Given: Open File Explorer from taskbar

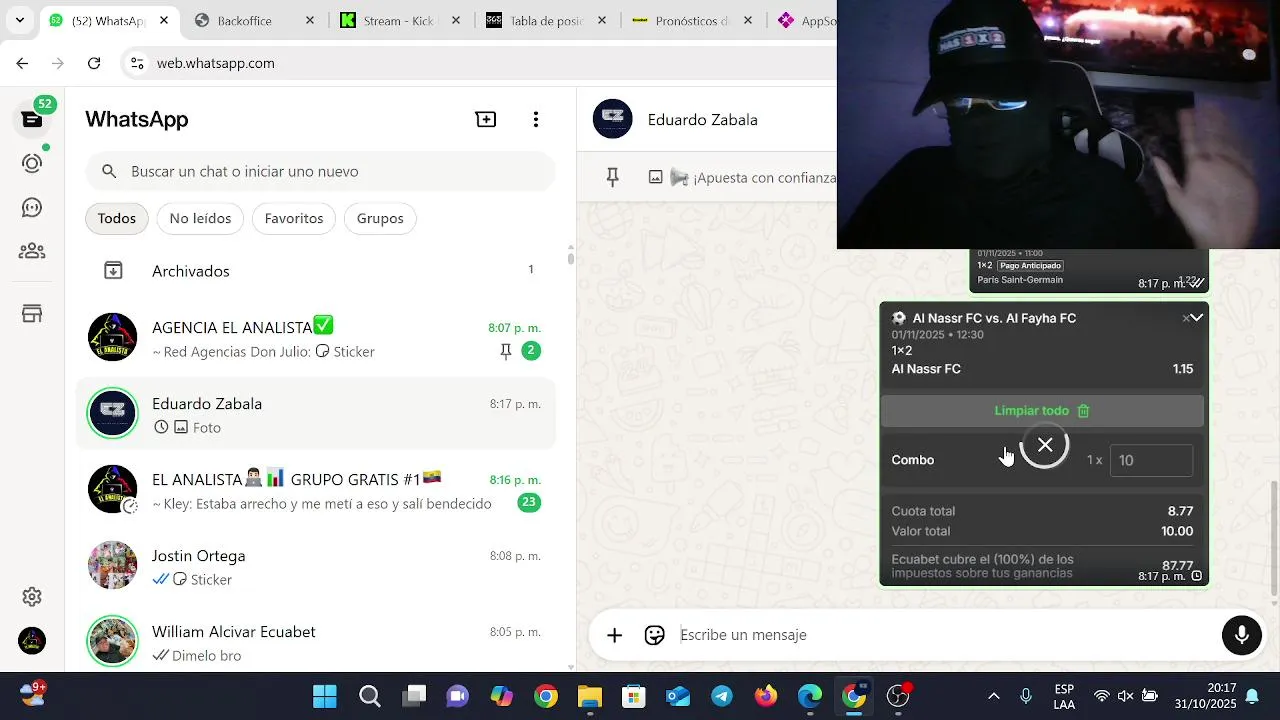Looking at the screenshot, I should [x=590, y=696].
